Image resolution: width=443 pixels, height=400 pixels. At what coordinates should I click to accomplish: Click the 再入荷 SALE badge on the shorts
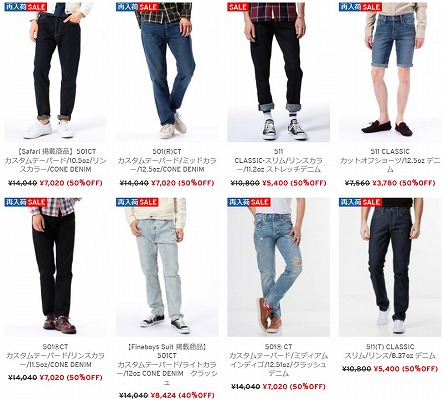360,7
